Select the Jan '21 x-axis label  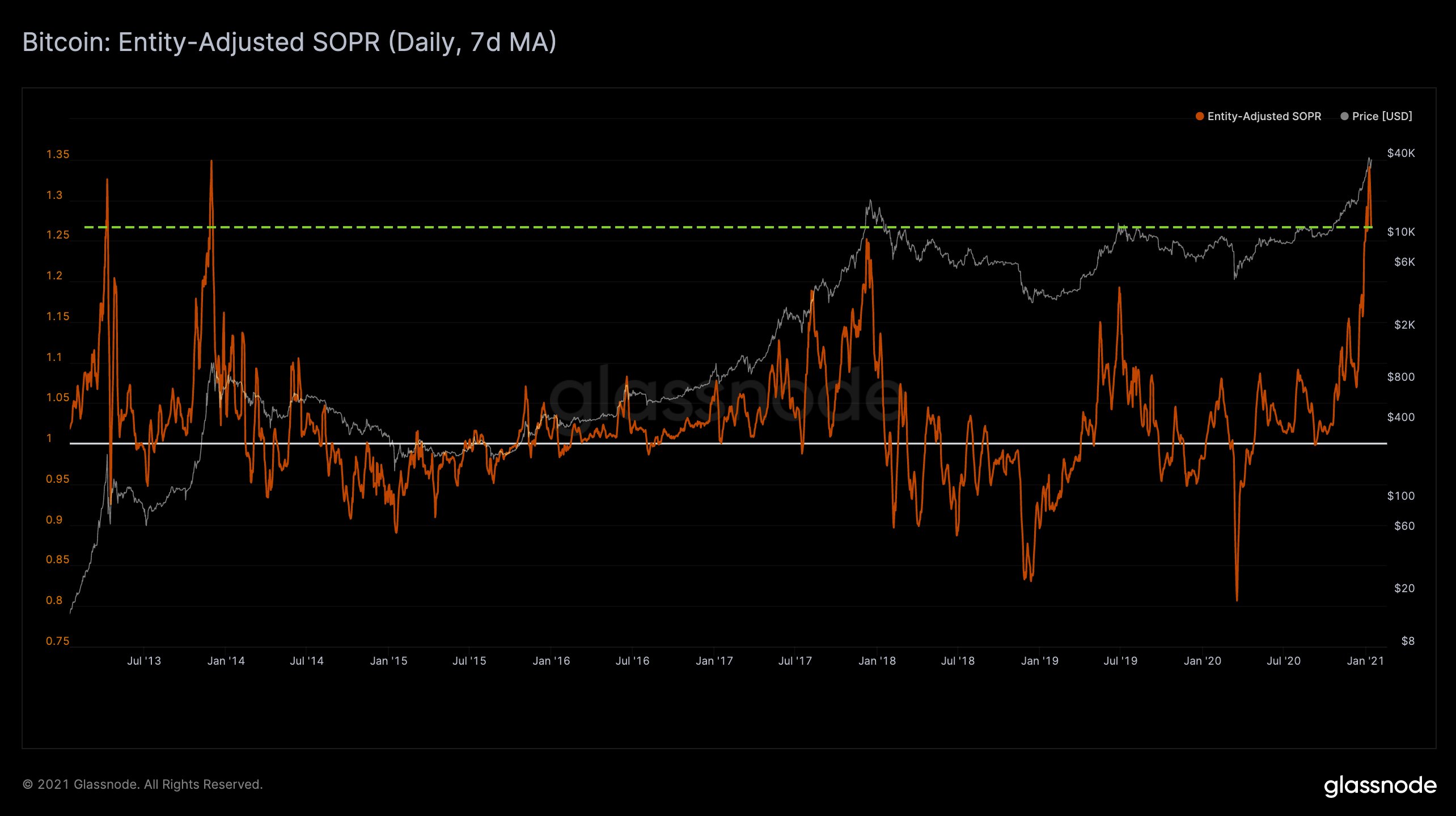point(1365,661)
